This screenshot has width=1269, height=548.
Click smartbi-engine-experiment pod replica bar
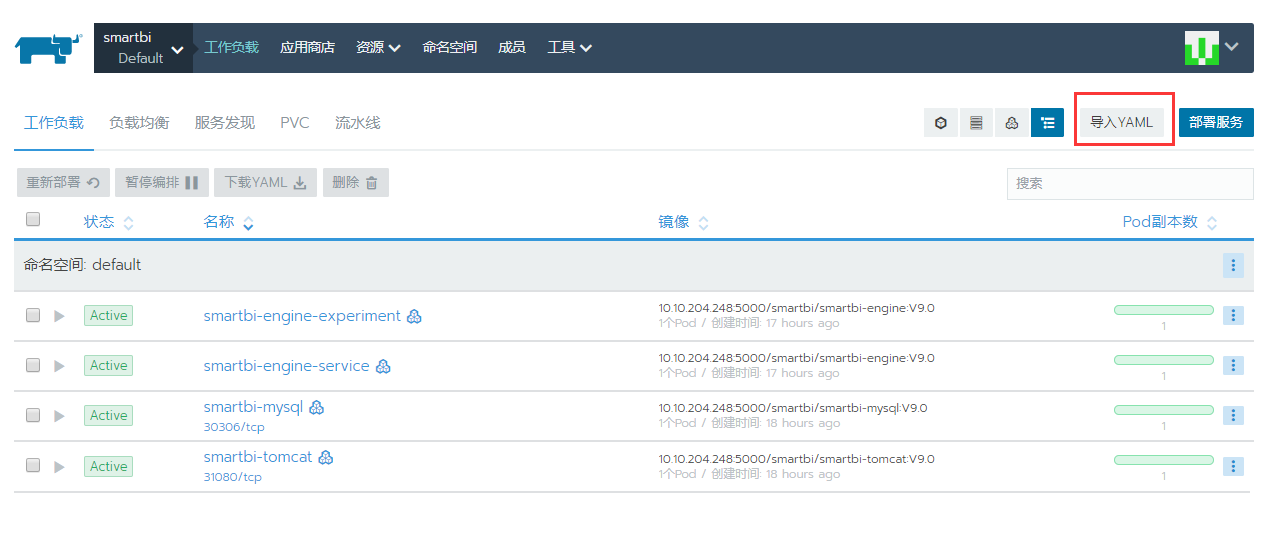coord(1164,310)
